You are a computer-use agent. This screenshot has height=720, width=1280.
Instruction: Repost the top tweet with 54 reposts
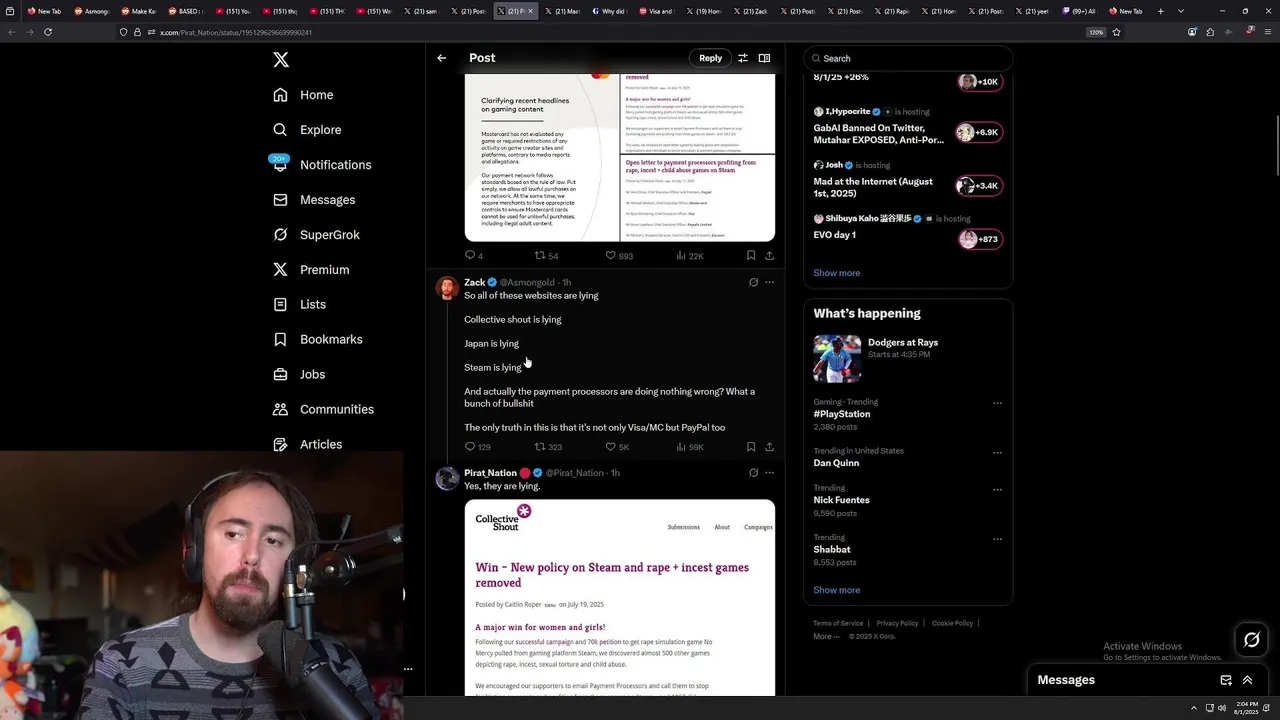pyautogui.click(x=546, y=256)
